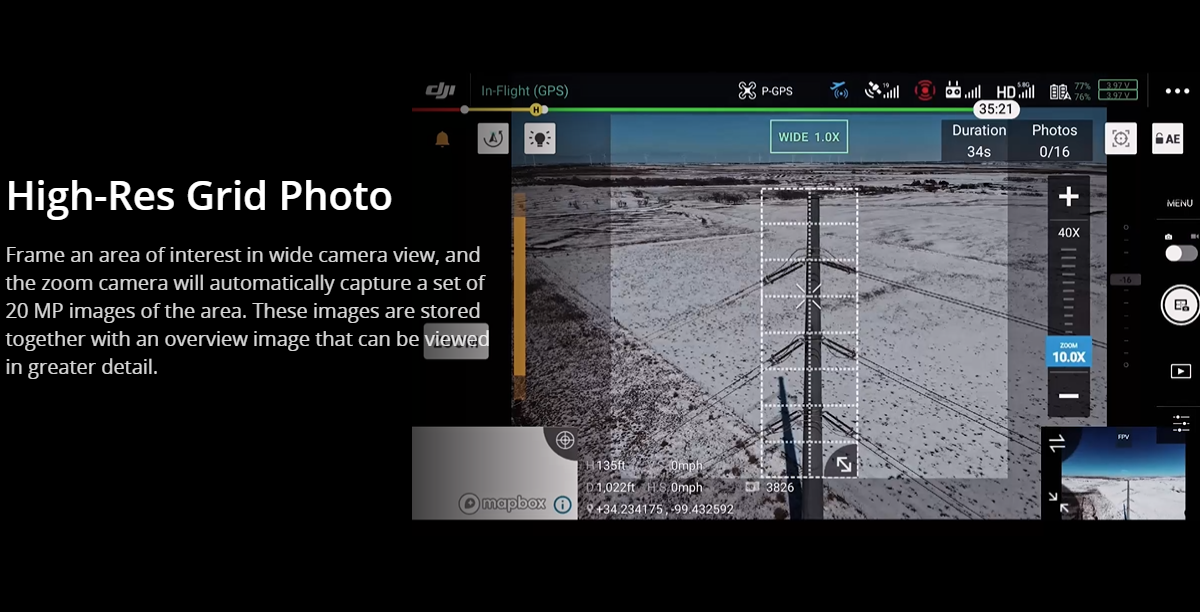Tap remaining flight time 35:21
The width and height of the screenshot is (1200, 612).
996,109
